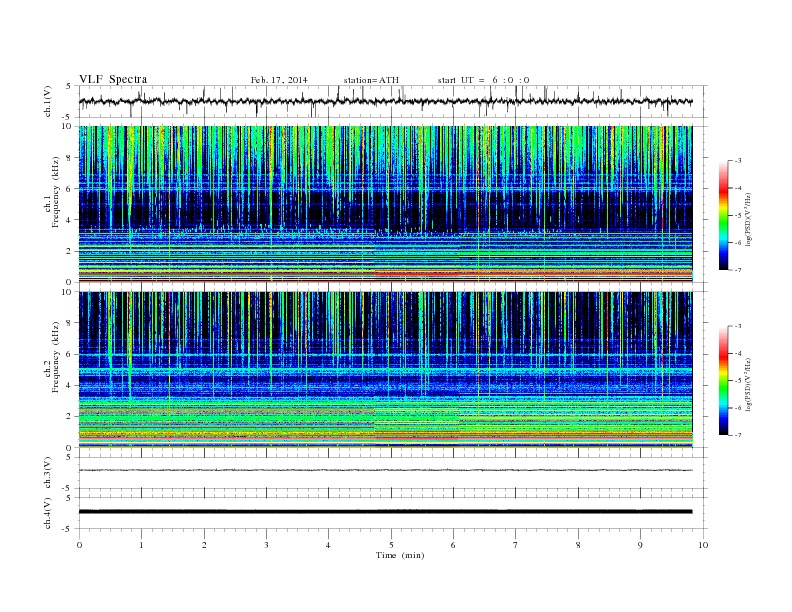The image size is (792, 612).
Task: Click the ch.1 frequency spectrogram panel
Action: point(385,204)
